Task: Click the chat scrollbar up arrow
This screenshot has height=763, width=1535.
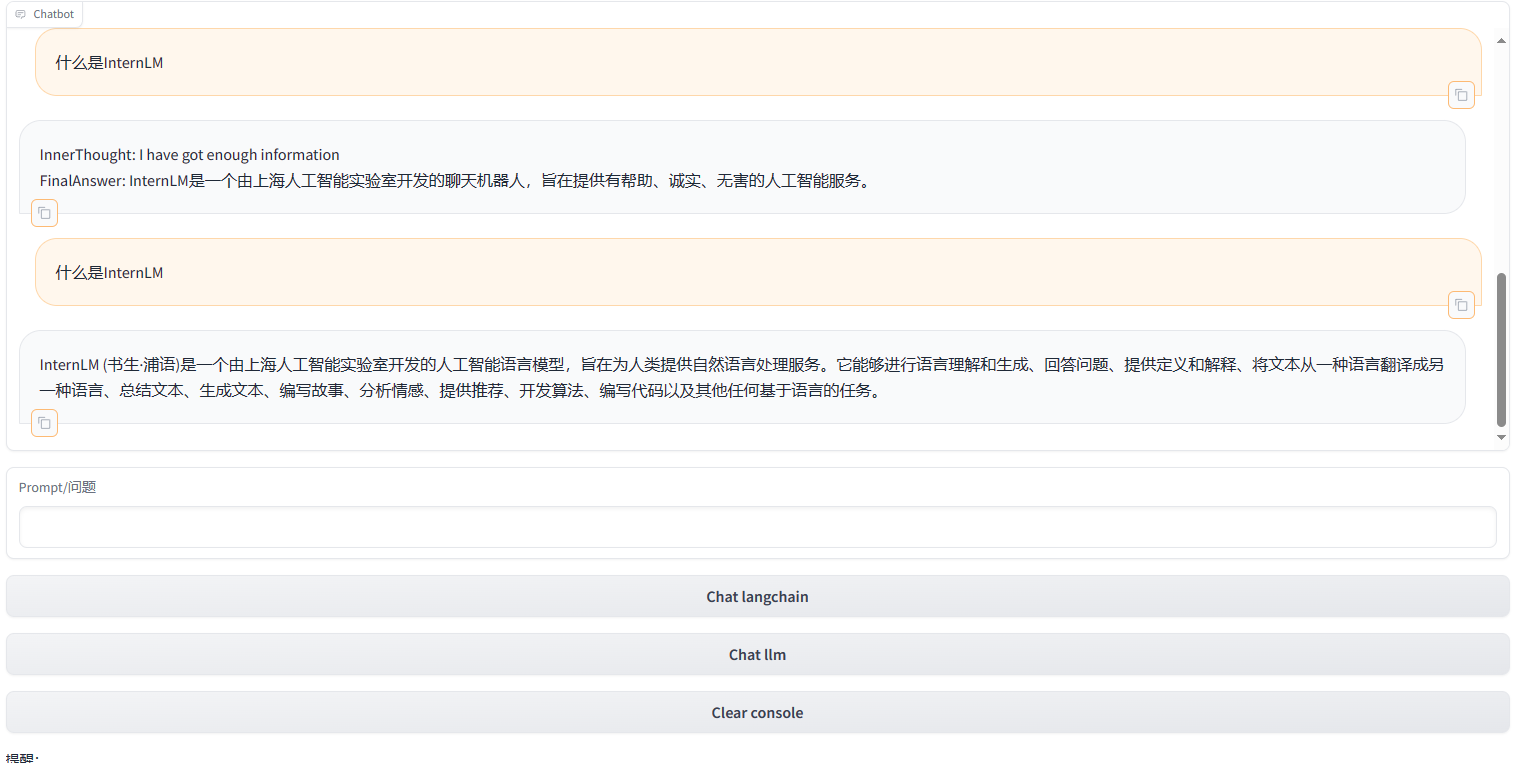Action: (1501, 40)
